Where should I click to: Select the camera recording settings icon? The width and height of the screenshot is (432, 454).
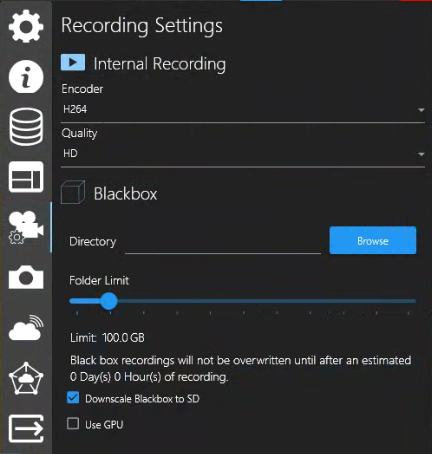click(26, 228)
